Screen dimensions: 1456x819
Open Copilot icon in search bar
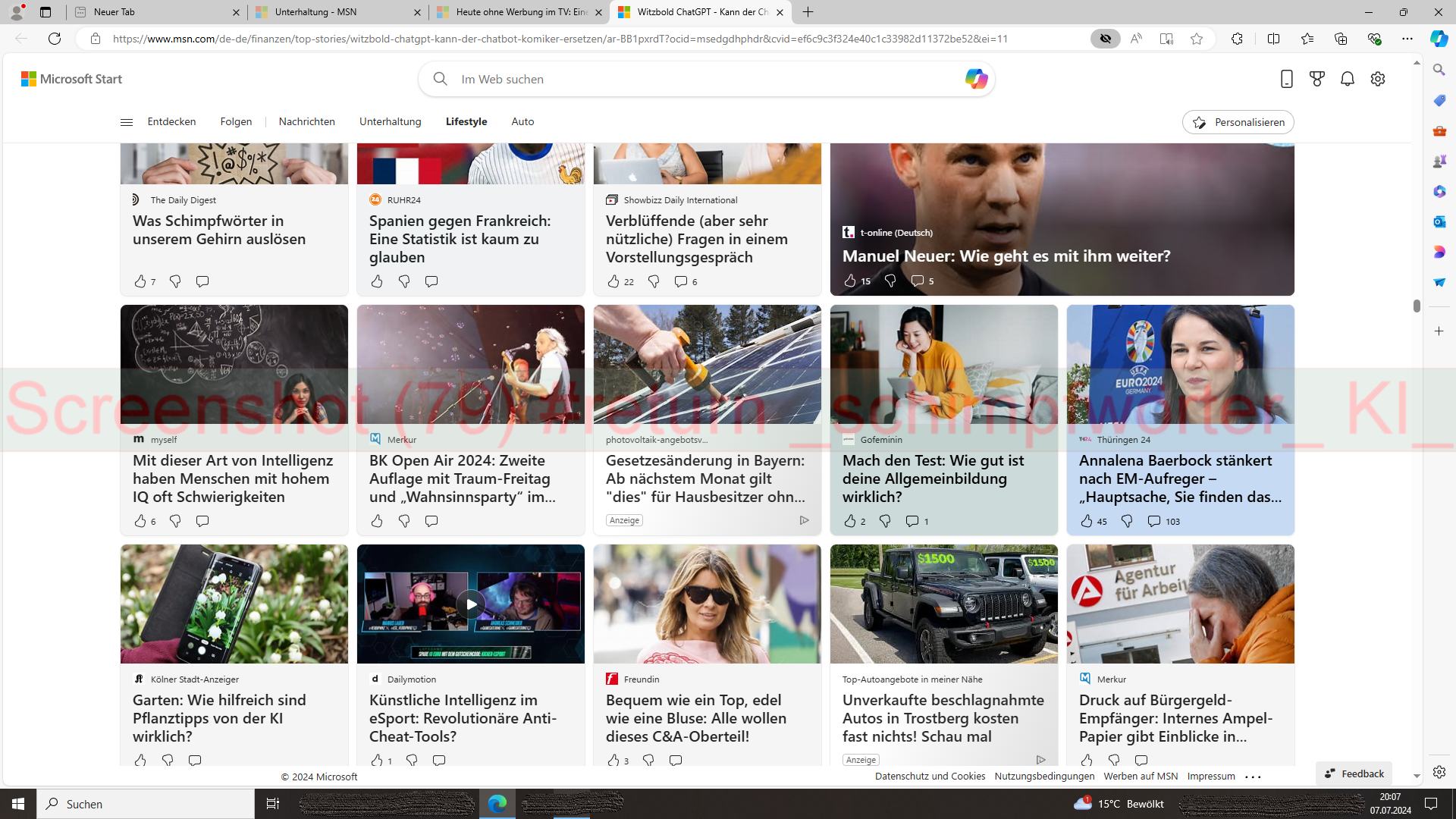click(x=976, y=79)
